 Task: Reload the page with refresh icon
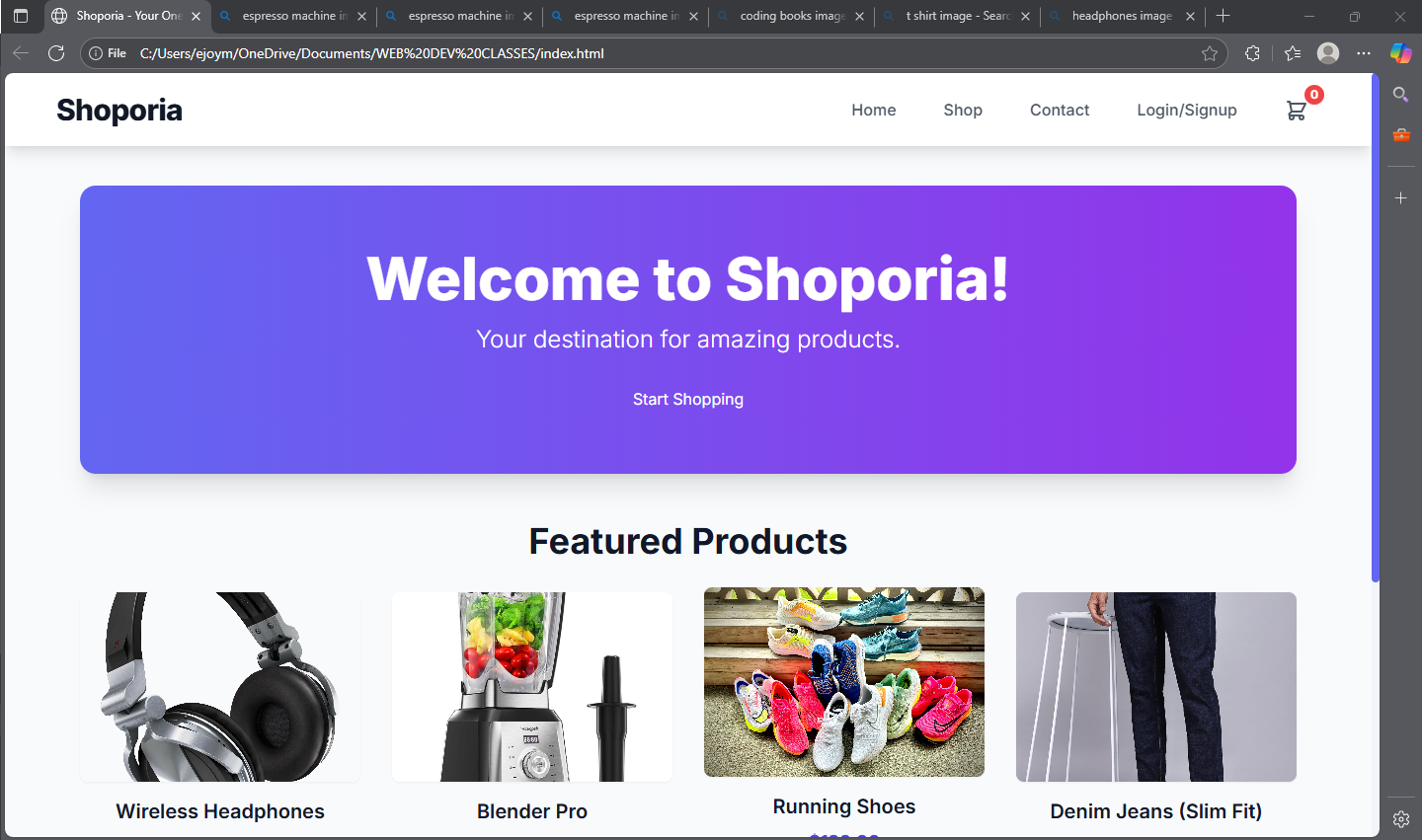[x=56, y=53]
